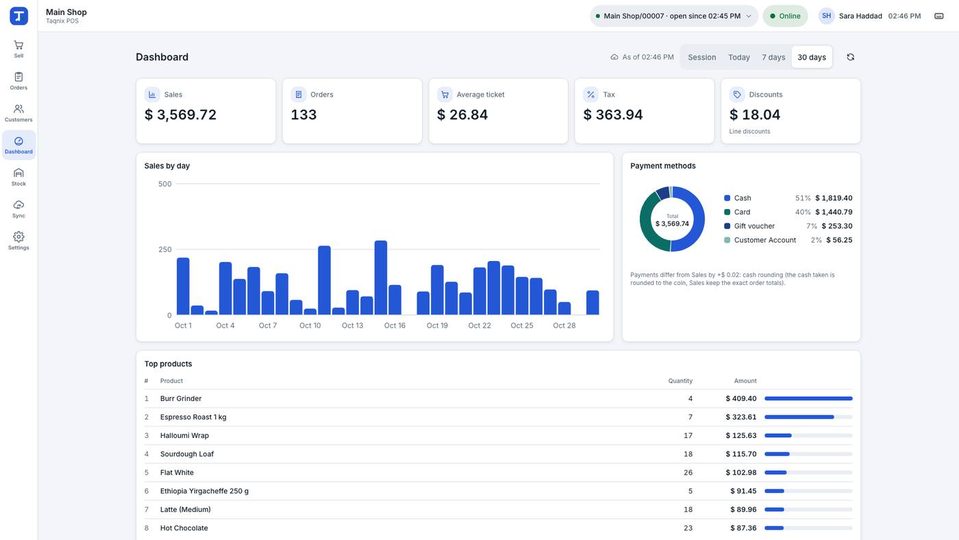Click the Product column header
959x540 pixels.
tap(171, 381)
